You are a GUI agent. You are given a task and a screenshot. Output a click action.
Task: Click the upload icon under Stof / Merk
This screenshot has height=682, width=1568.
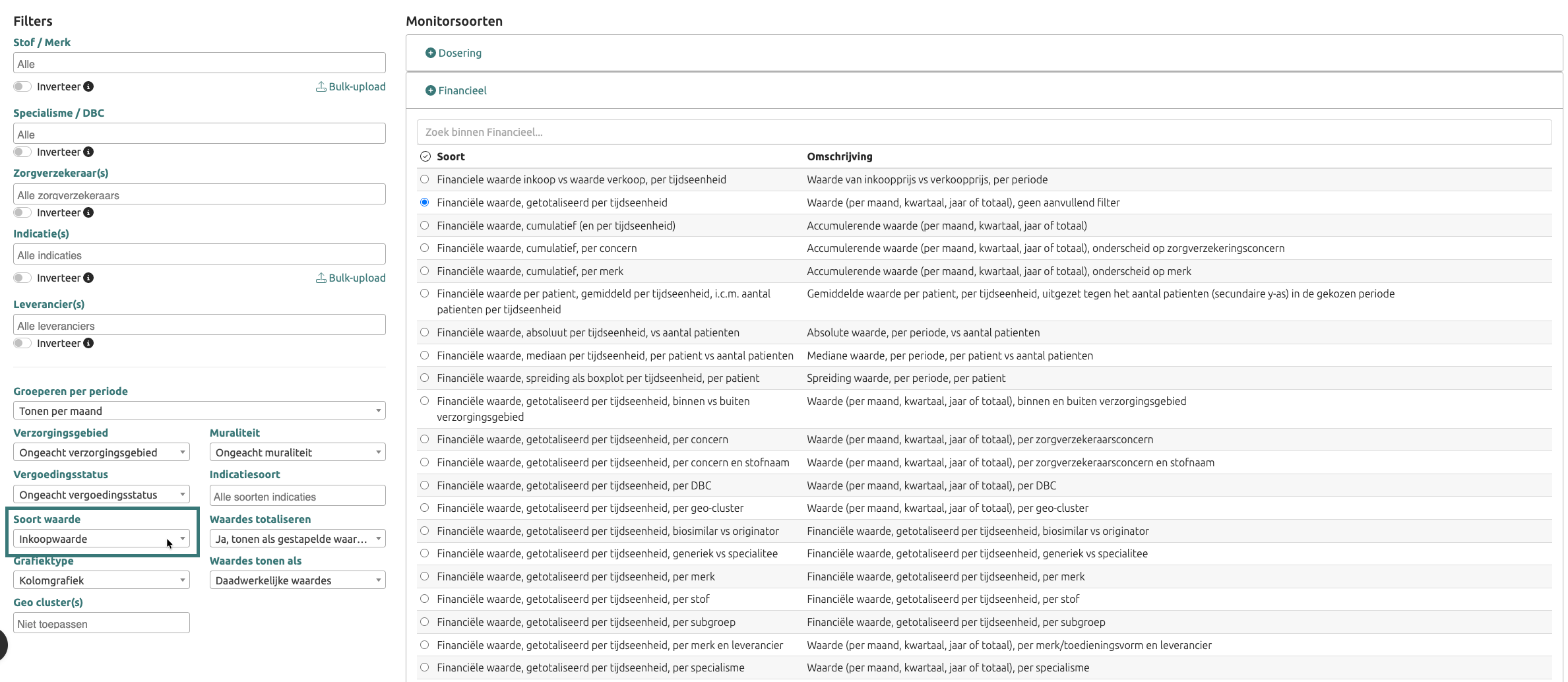click(x=321, y=86)
